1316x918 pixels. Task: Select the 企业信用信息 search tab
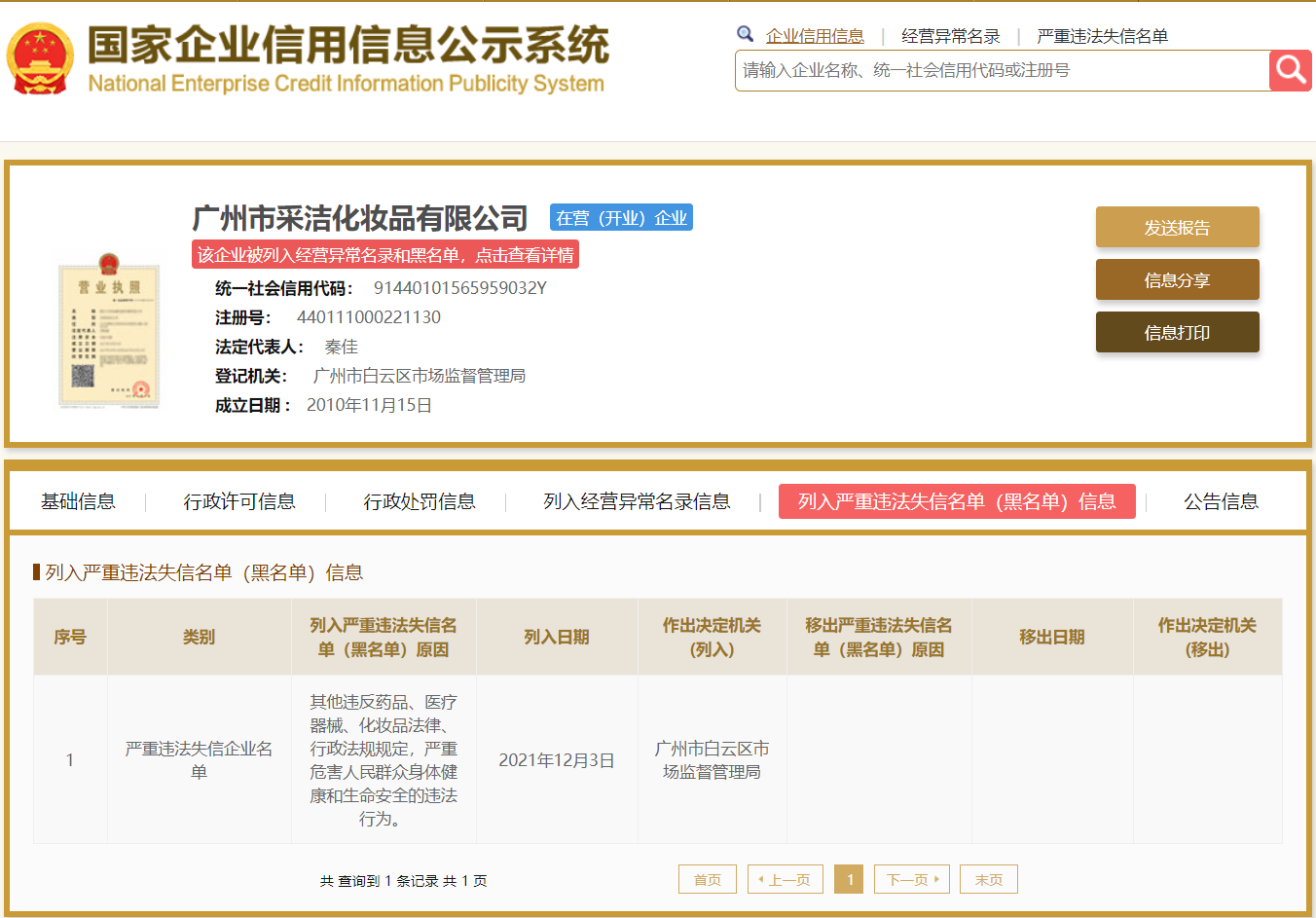tap(815, 36)
